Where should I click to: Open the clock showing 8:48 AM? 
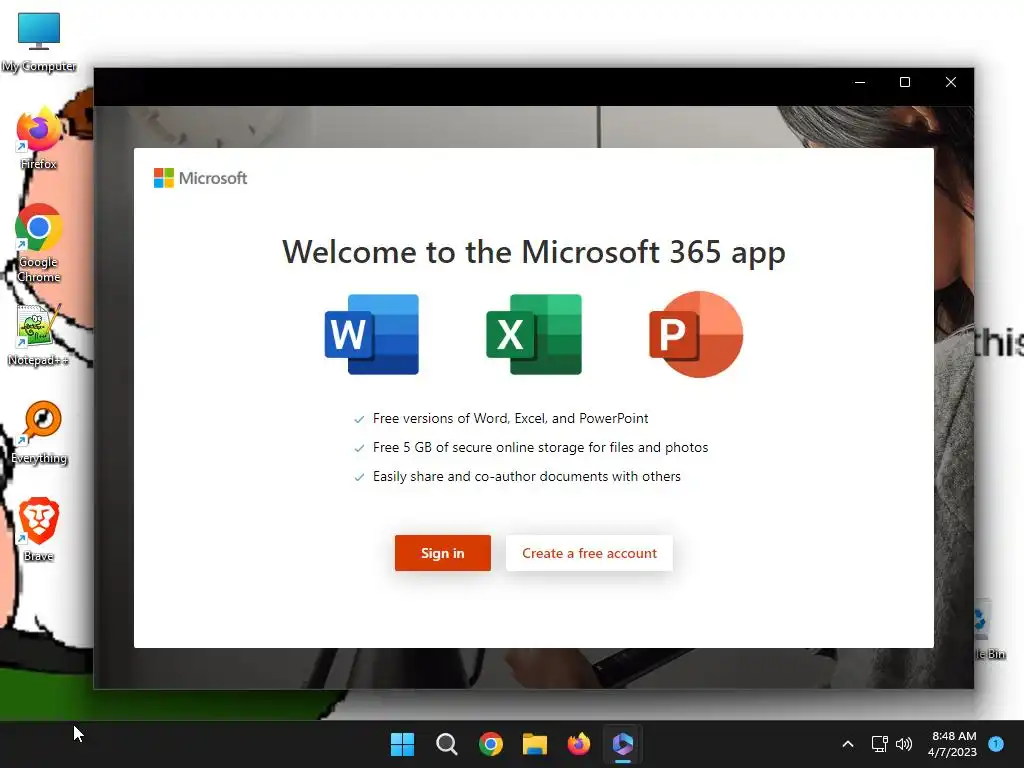(x=953, y=744)
